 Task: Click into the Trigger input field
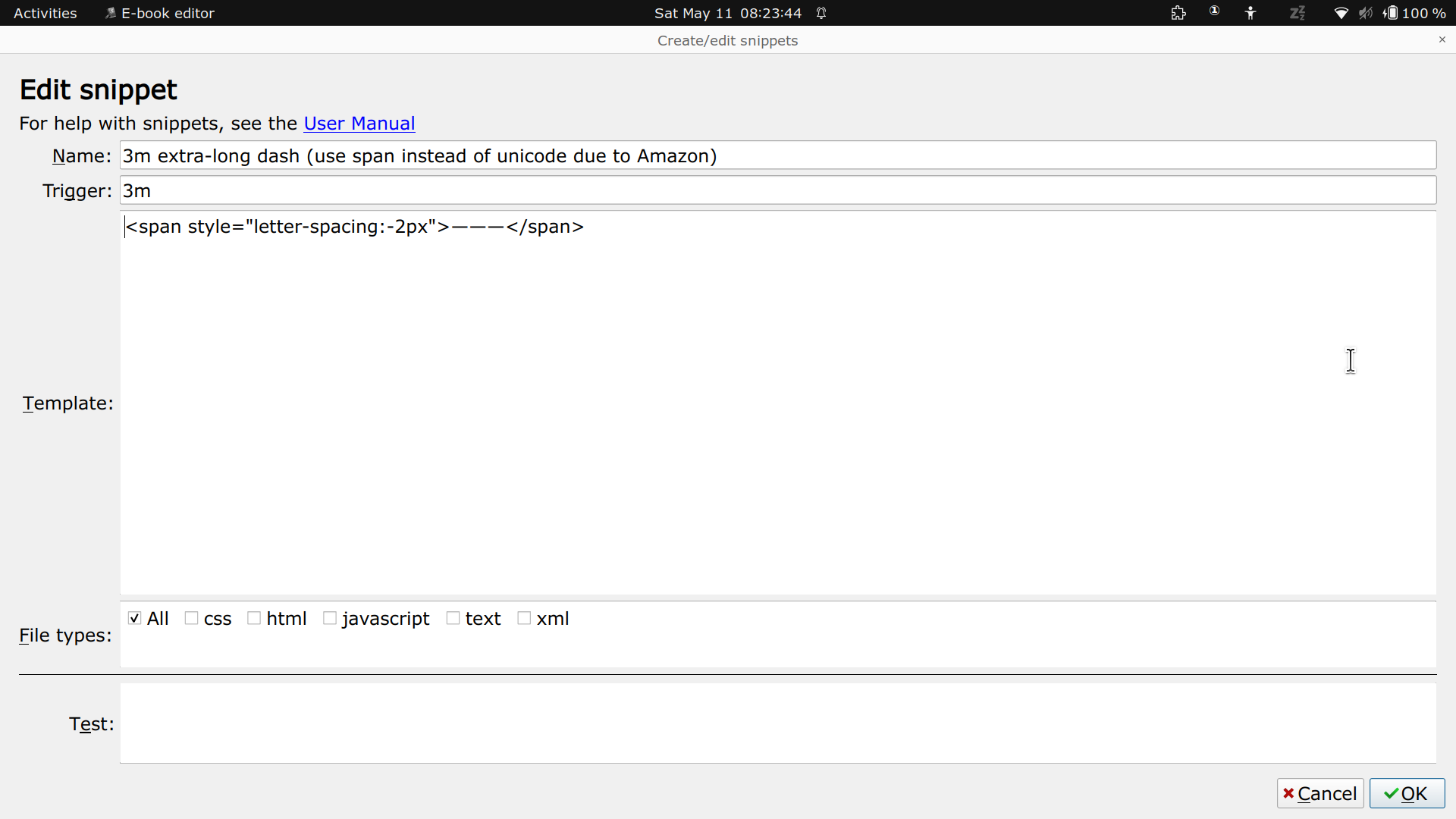[x=777, y=190]
